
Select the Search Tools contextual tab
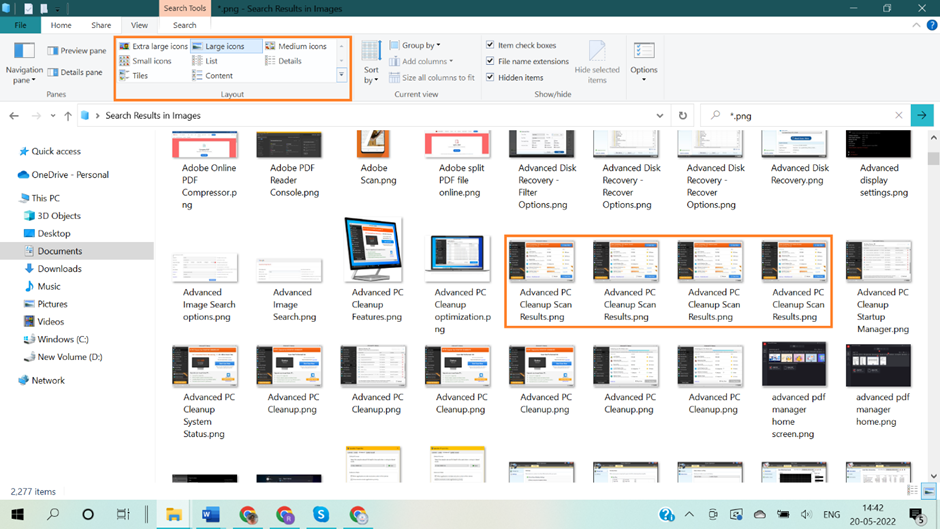click(x=184, y=8)
